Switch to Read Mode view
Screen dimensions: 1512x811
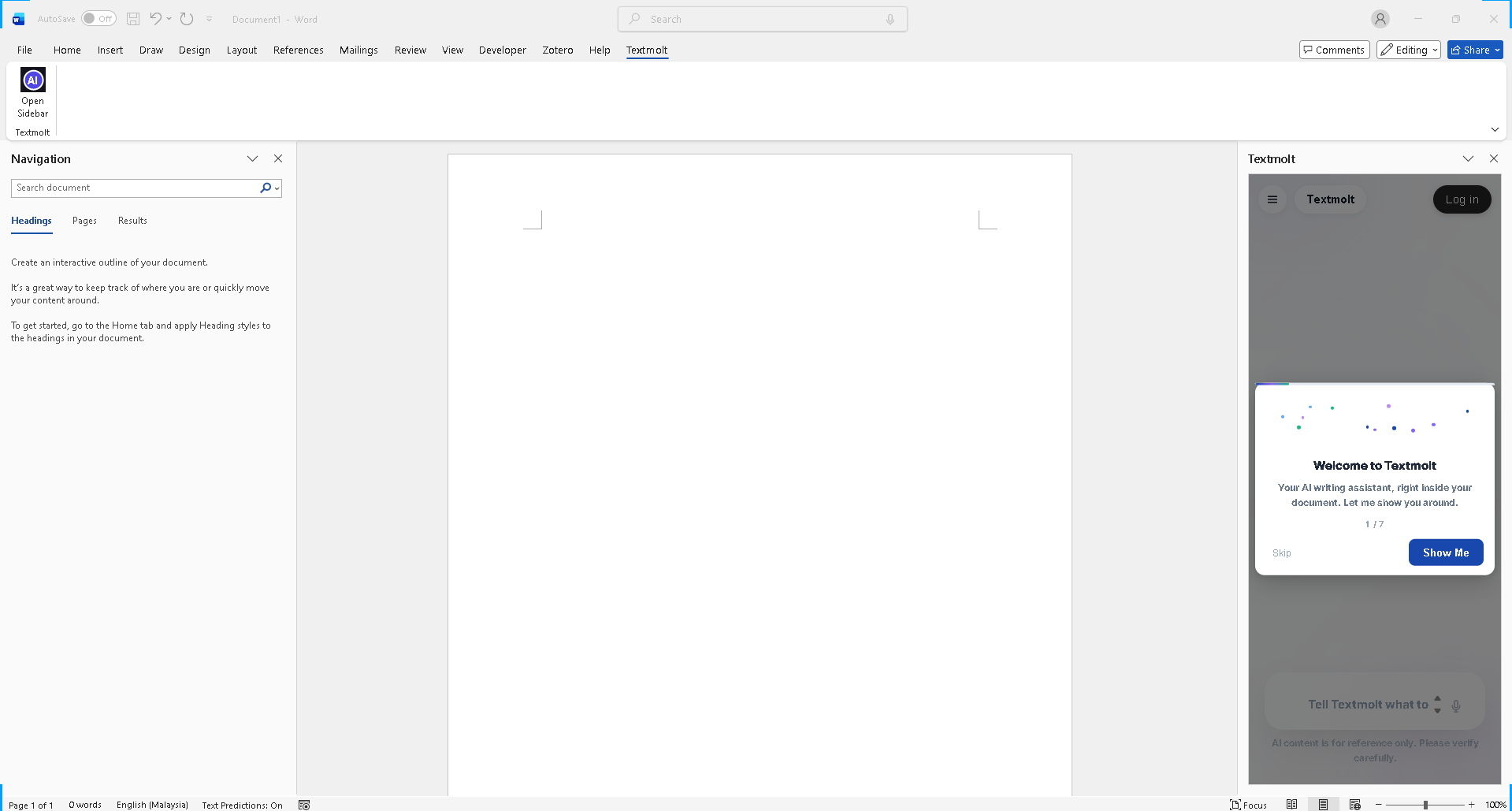[x=1291, y=805]
